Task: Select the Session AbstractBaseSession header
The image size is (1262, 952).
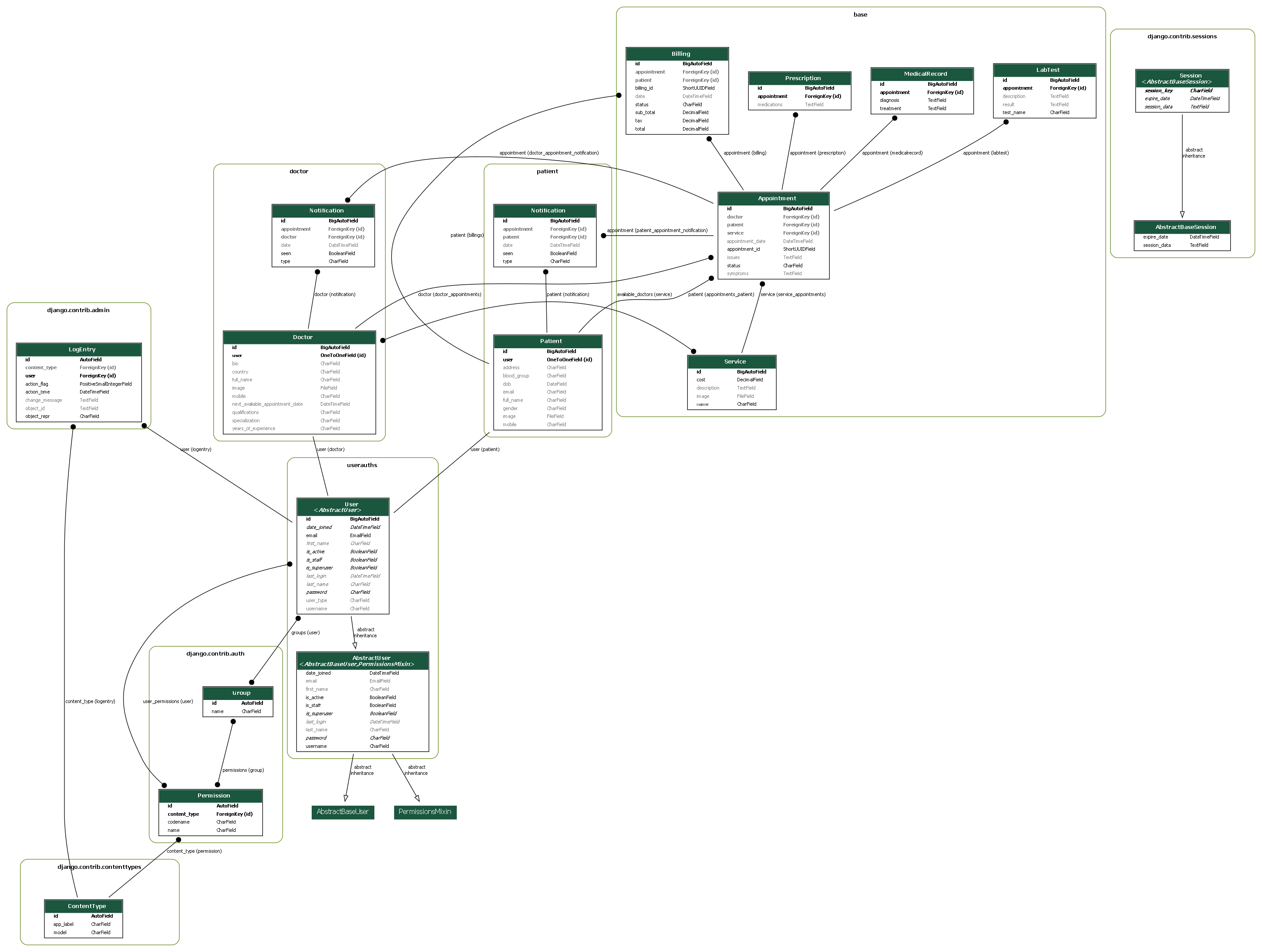Action: click(x=1181, y=79)
